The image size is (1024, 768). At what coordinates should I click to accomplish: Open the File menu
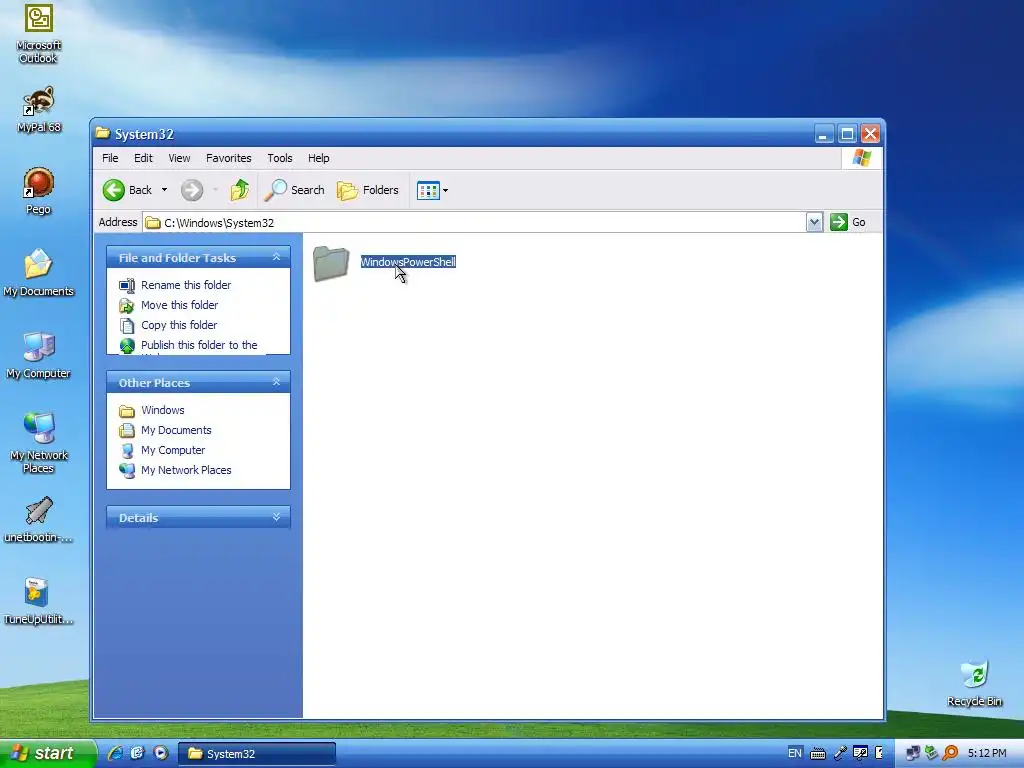(110, 158)
